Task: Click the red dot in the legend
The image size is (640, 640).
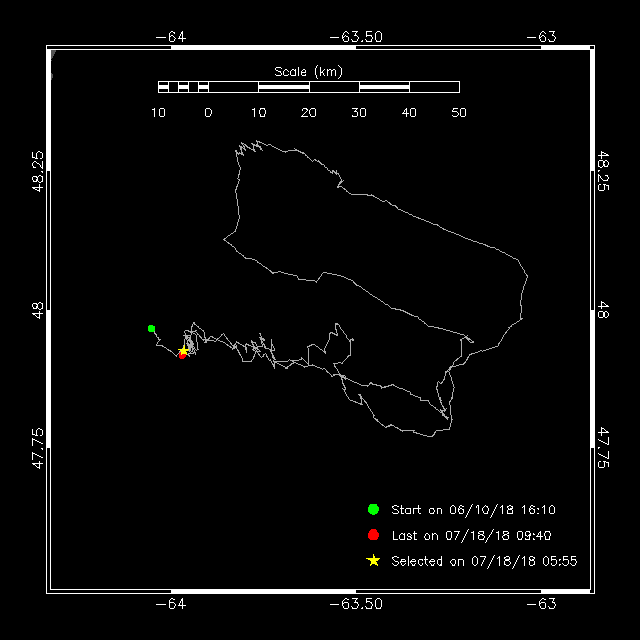Action: [x=373, y=535]
